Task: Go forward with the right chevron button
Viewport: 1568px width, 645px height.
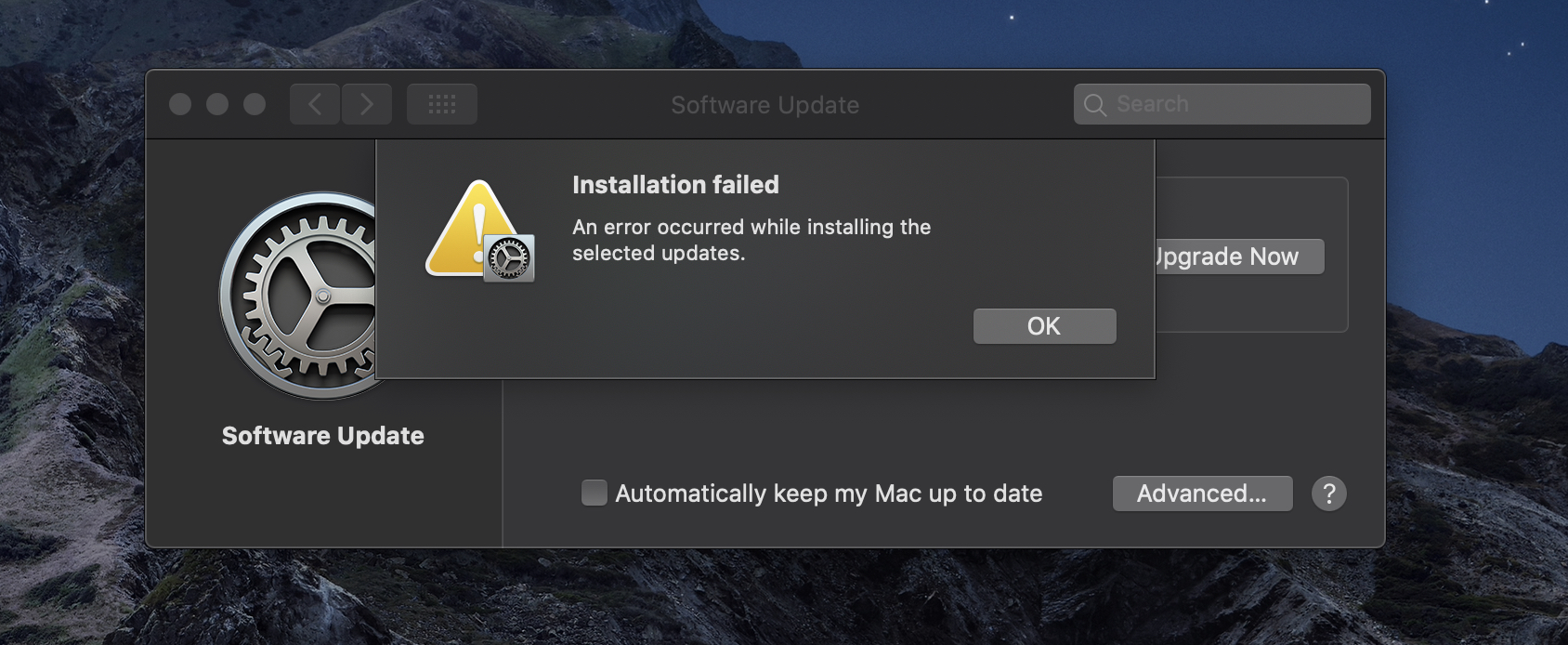Action: (367, 104)
